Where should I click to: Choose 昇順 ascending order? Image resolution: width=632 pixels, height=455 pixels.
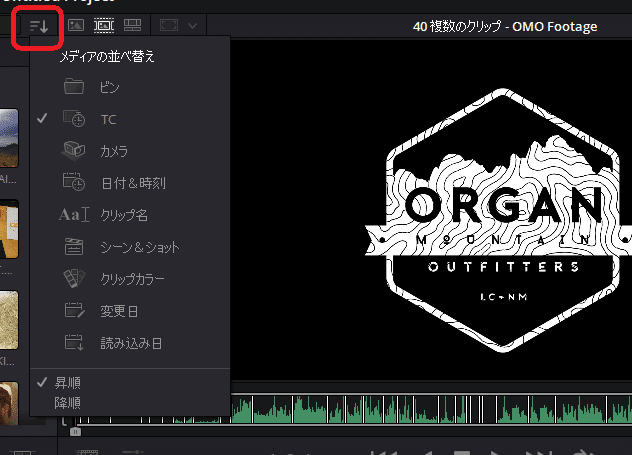click(x=130, y=382)
